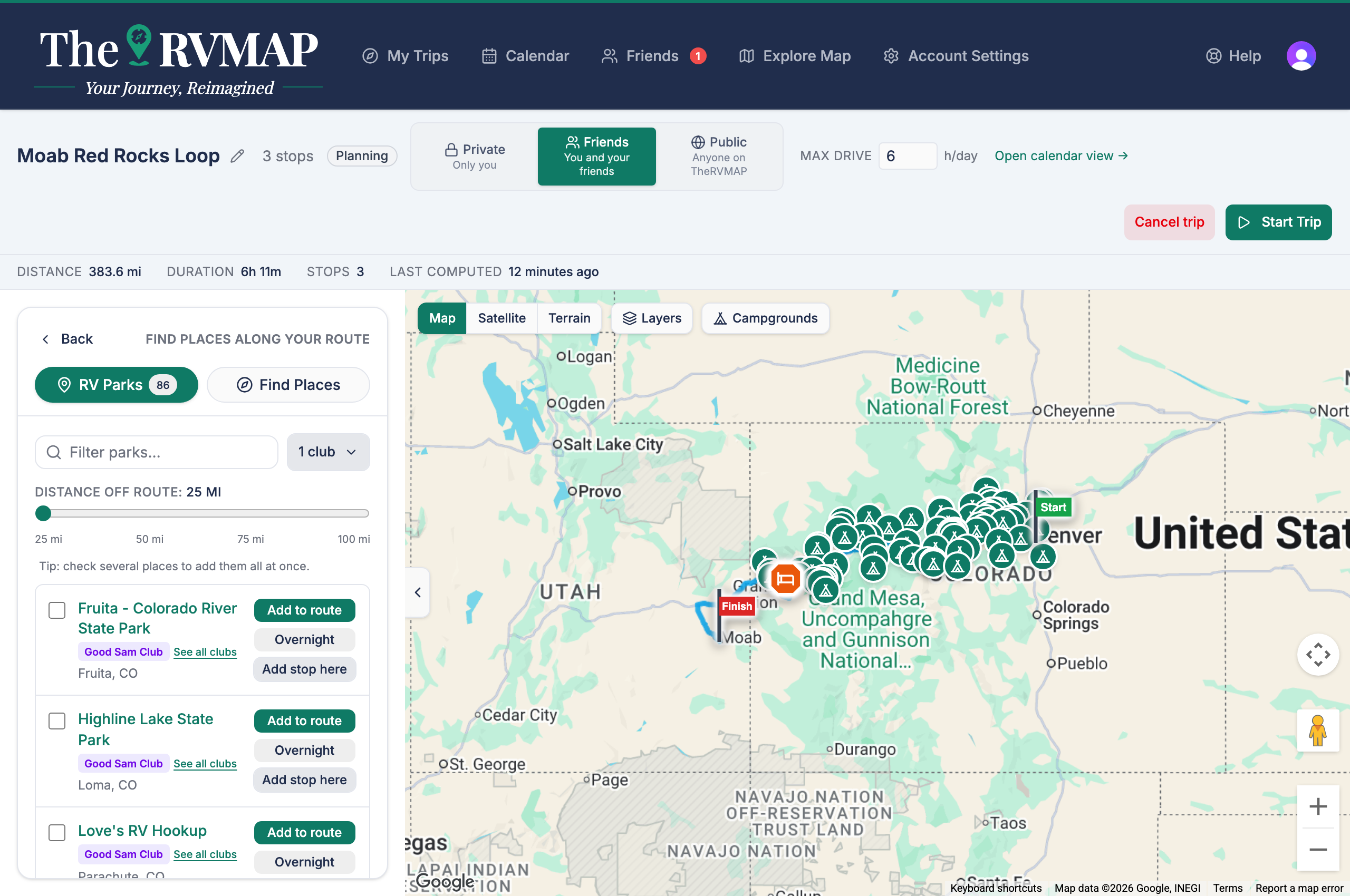See all clubs for Fruita park
Image resolution: width=1350 pixels, height=896 pixels.
(205, 652)
